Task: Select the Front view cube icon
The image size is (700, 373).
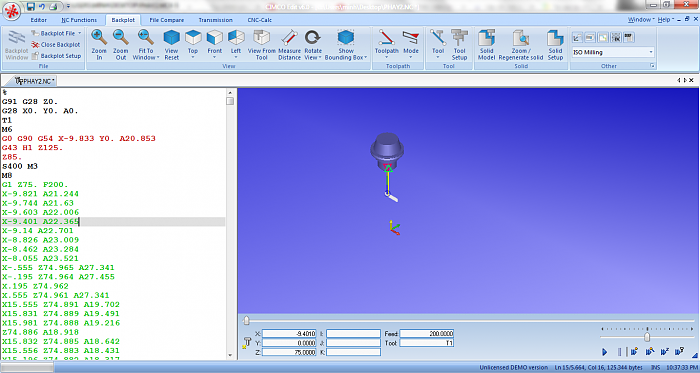Action: click(x=214, y=37)
